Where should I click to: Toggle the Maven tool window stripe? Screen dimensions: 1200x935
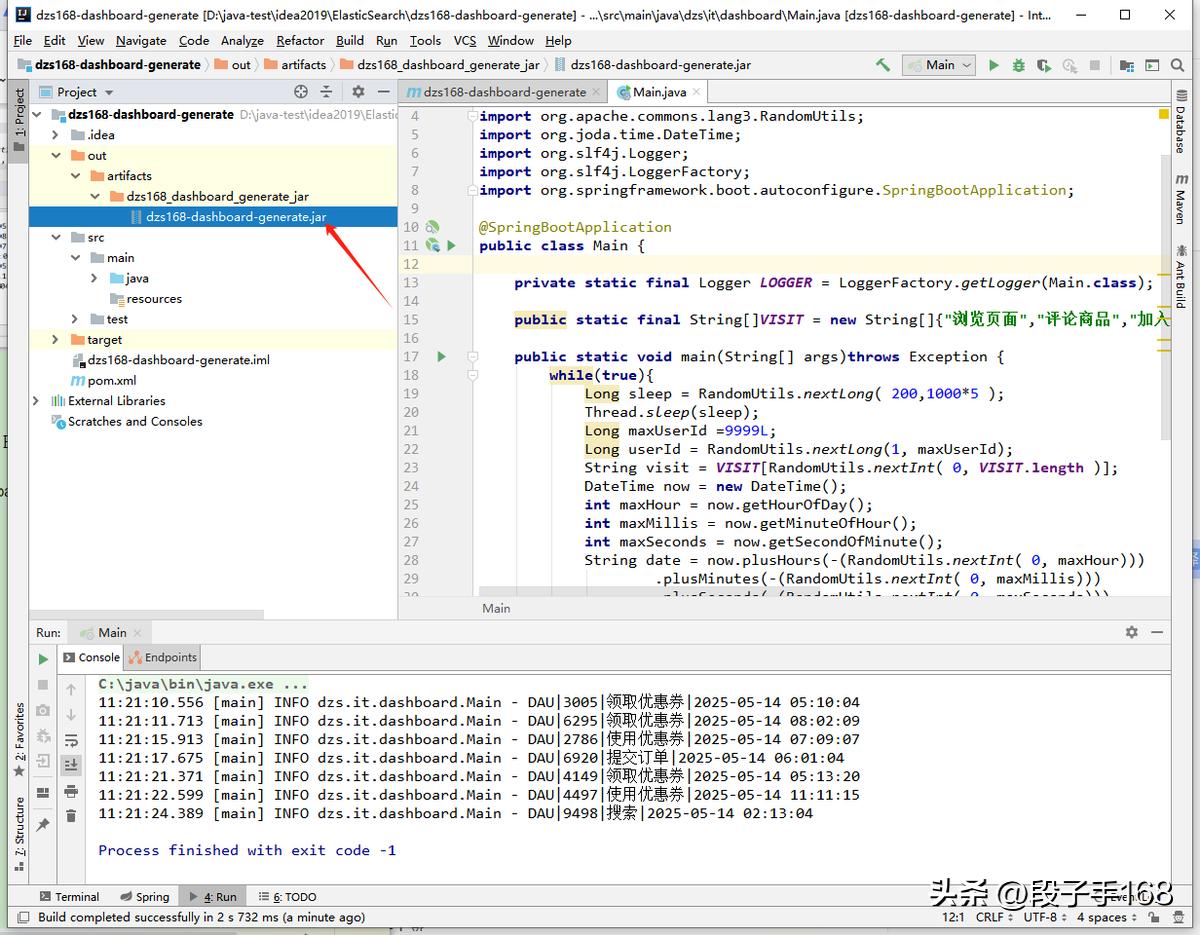click(1181, 199)
